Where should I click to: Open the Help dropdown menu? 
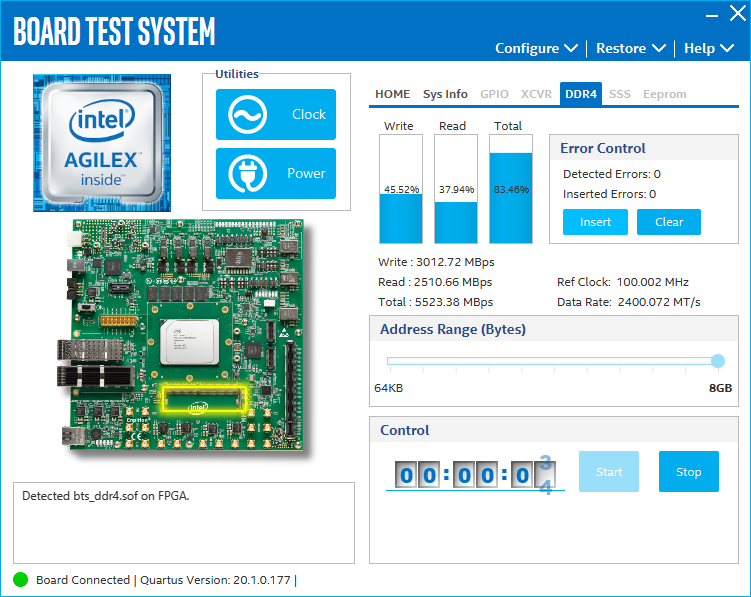(708, 48)
